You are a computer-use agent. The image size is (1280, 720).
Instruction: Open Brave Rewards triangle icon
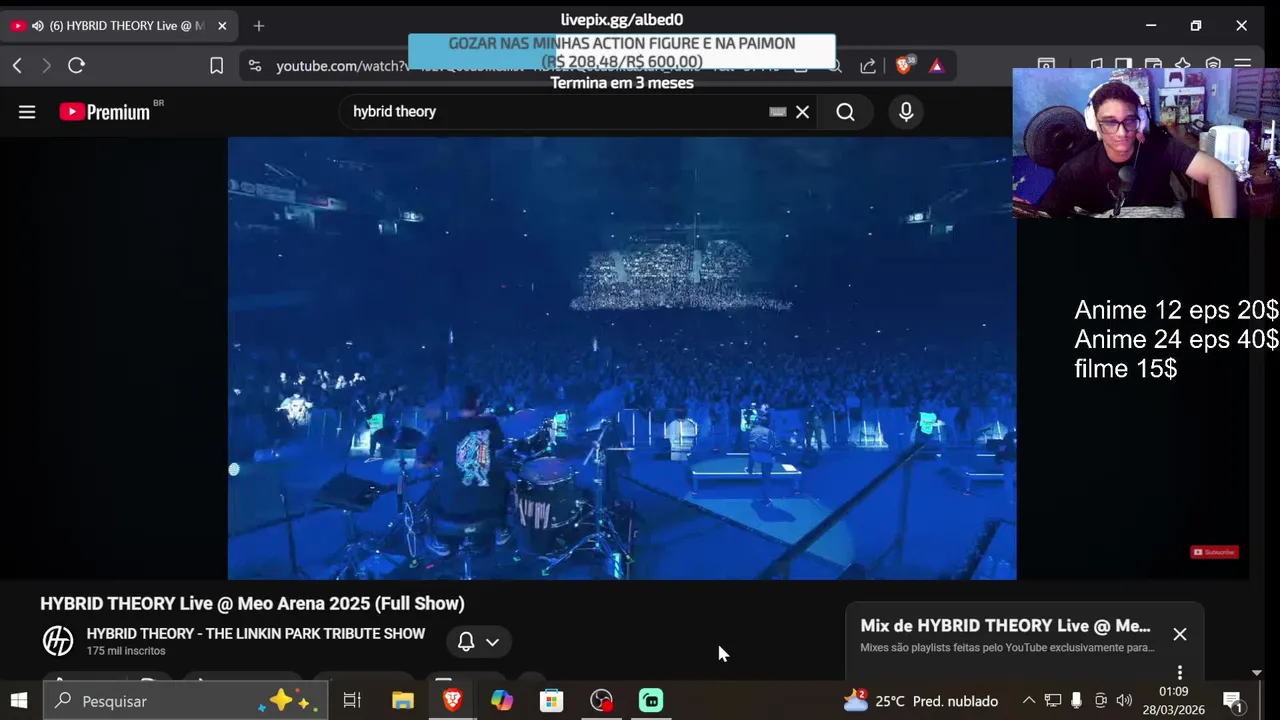click(936, 66)
